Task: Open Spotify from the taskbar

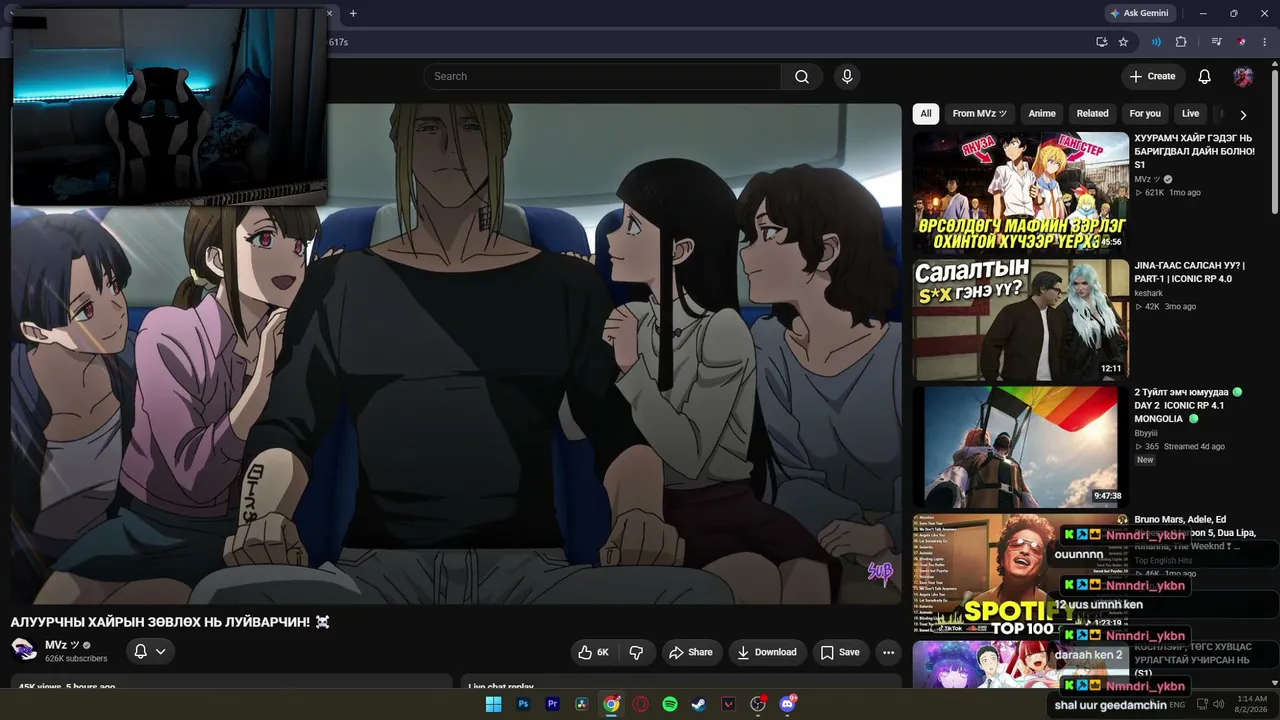Action: 670,704
